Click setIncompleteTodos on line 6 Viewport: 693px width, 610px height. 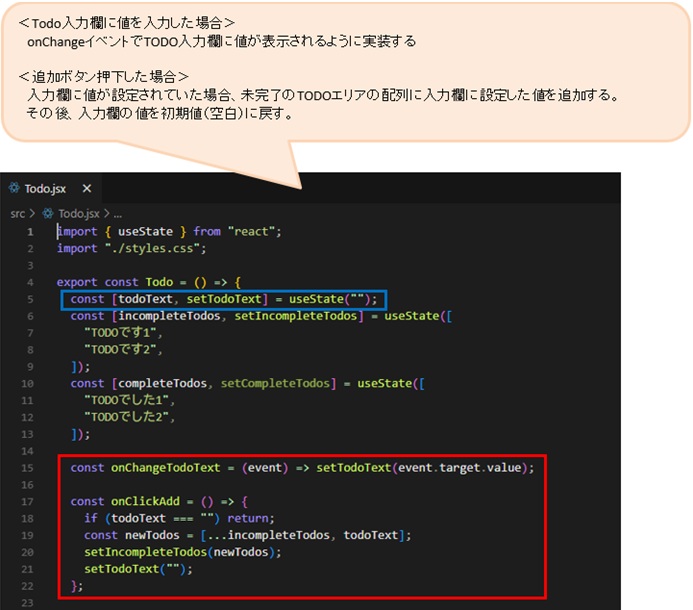(x=295, y=316)
